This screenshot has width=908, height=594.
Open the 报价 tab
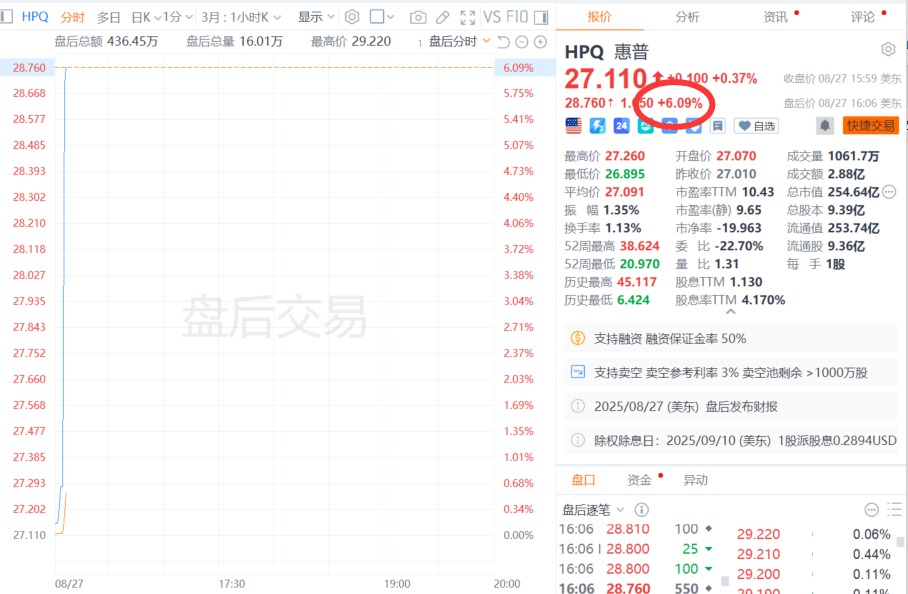coord(599,17)
